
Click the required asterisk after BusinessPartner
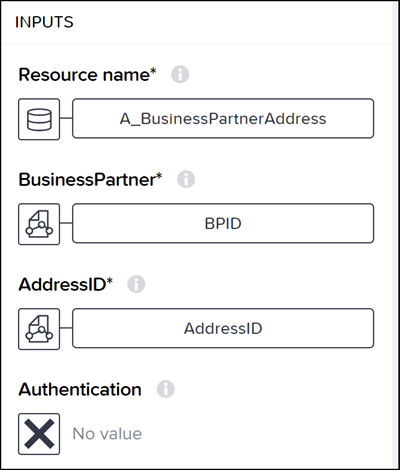[x=159, y=176]
